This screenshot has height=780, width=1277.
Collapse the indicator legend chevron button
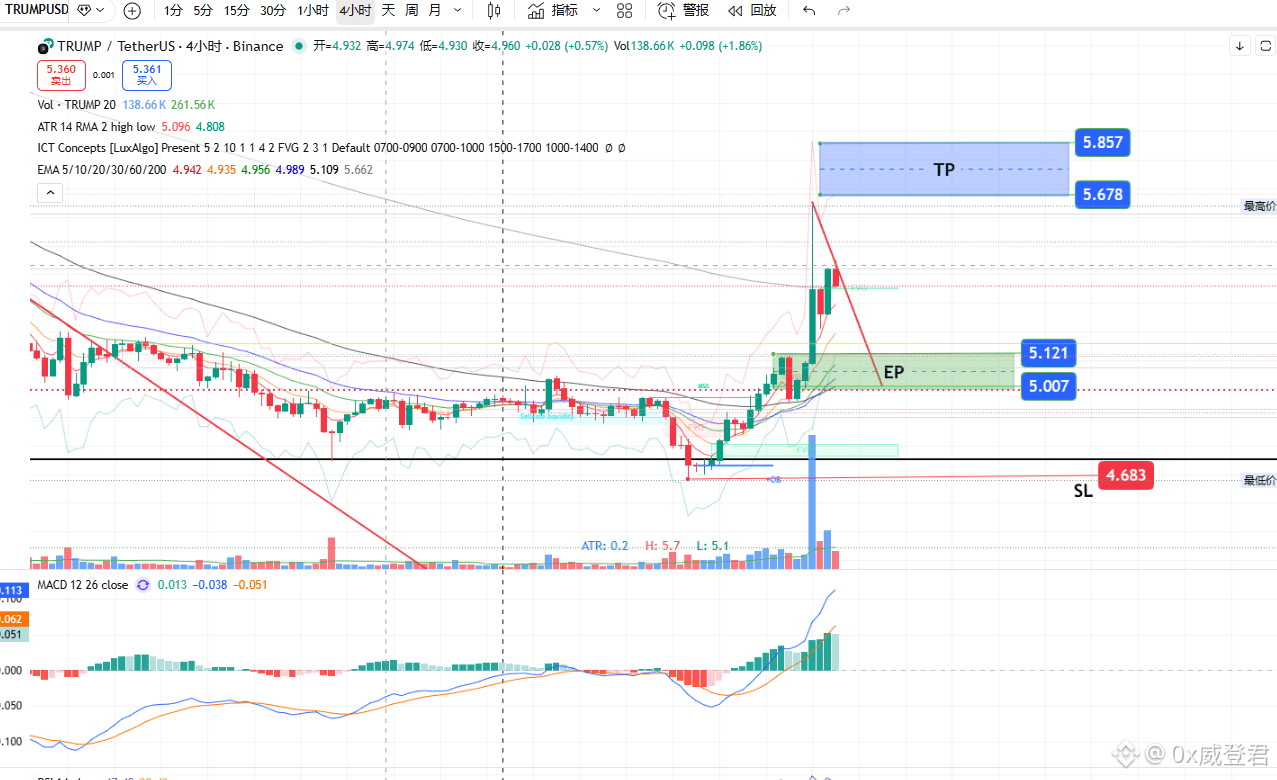[46, 195]
